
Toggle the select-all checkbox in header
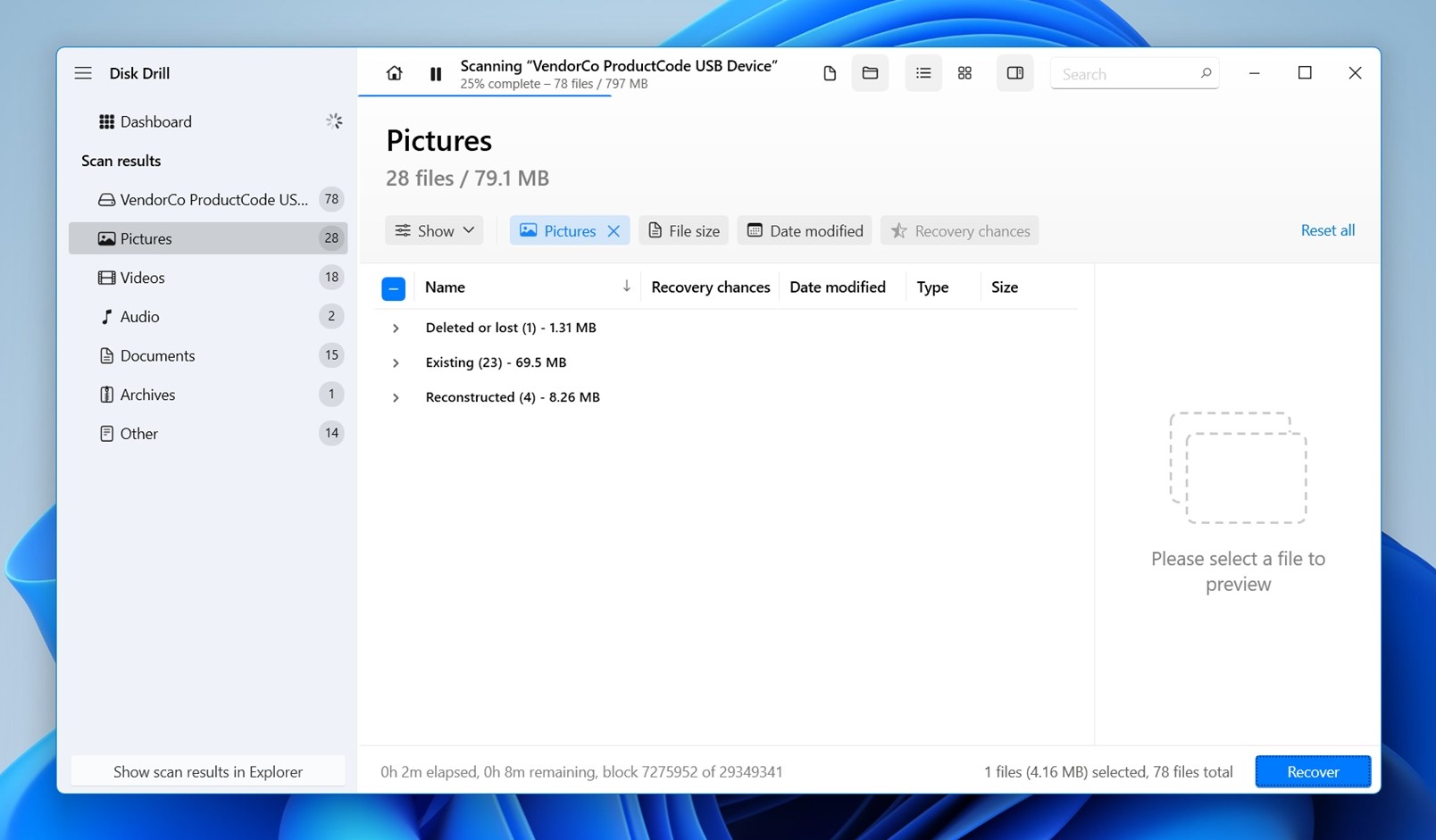pyautogui.click(x=393, y=288)
